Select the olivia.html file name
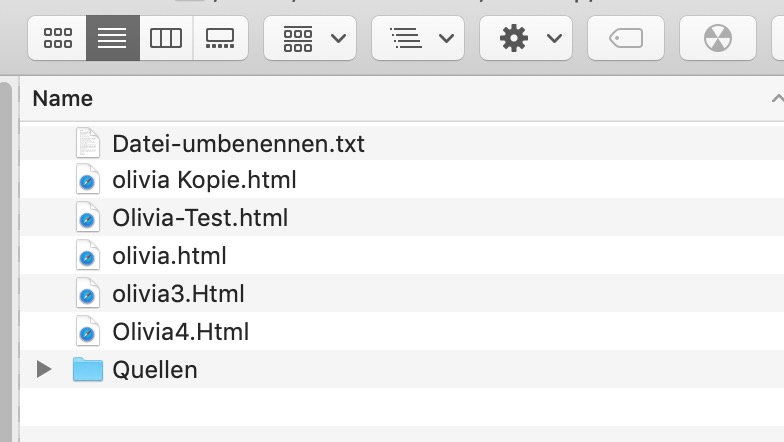Screen dimensions: 784x442 (x=169, y=256)
